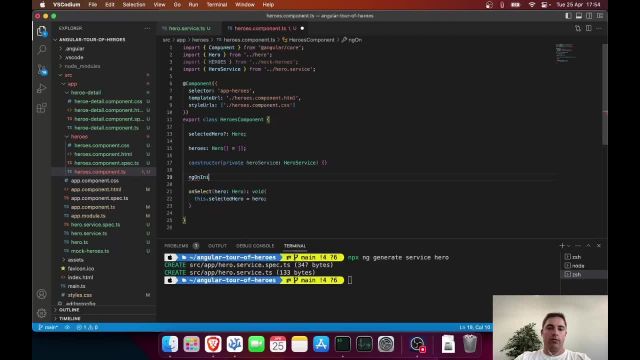This screenshot has height=360, width=640.
Task: Toggle the bottom panel visibility
Action: (x=579, y=16)
